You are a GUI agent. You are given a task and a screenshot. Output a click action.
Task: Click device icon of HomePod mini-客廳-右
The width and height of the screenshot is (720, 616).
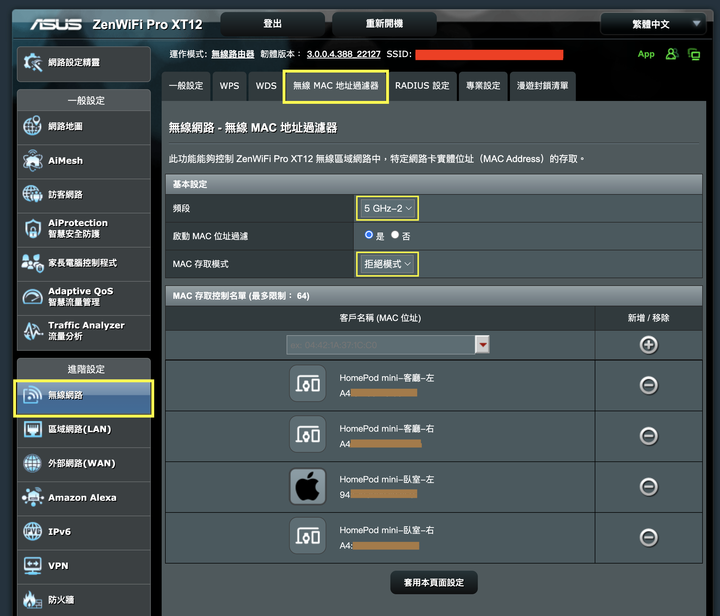(308, 434)
